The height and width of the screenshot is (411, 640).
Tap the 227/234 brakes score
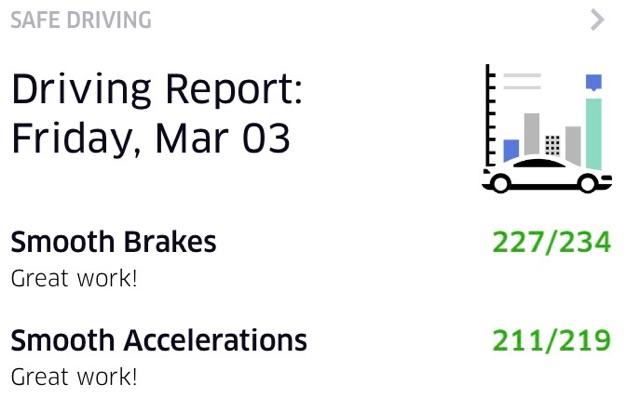[x=551, y=241]
